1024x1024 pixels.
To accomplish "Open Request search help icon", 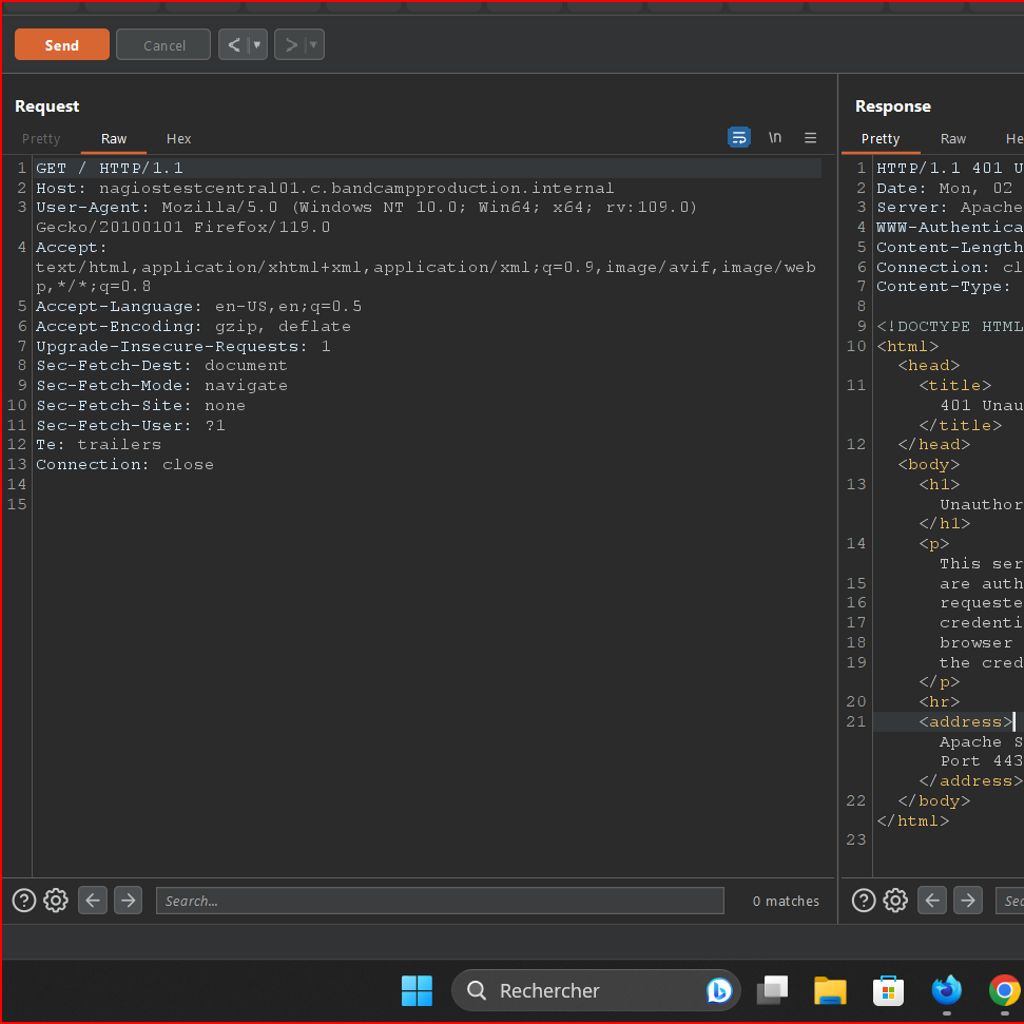I will click(x=24, y=900).
